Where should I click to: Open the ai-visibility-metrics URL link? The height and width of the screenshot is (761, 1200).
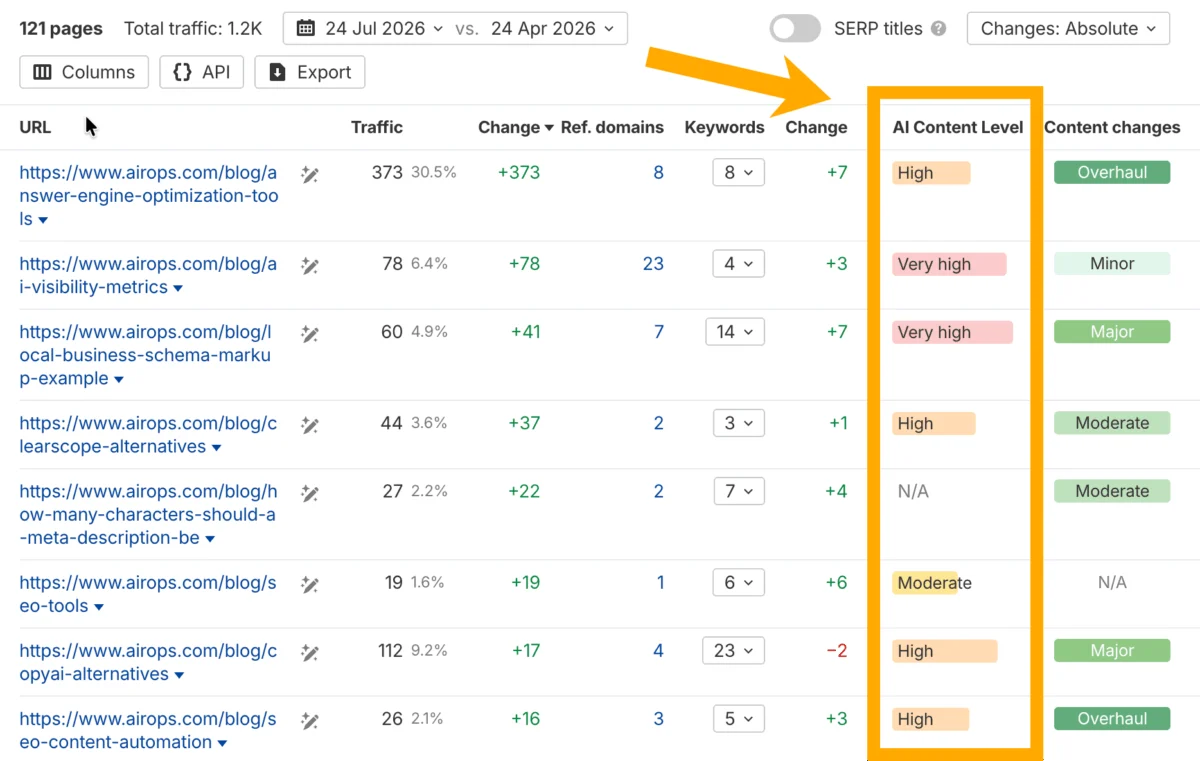coord(149,275)
